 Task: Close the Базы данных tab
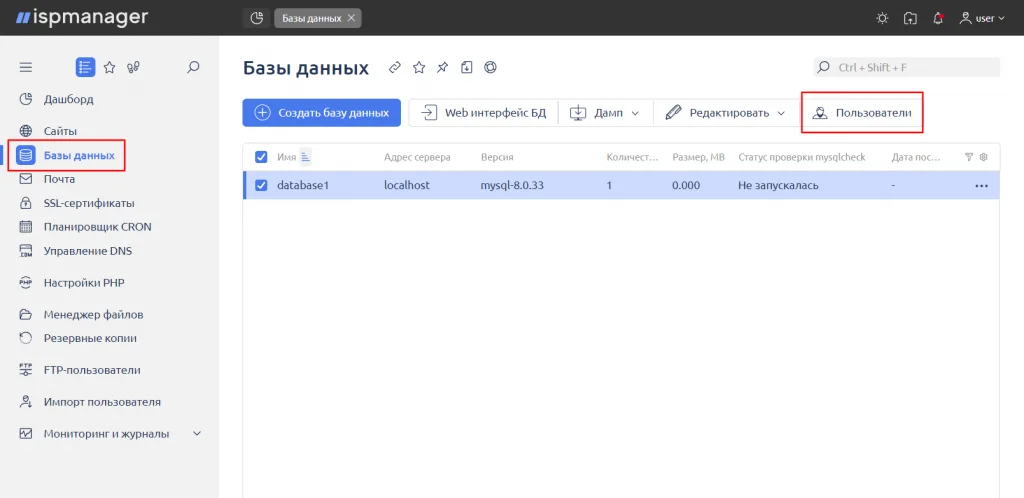(351, 18)
